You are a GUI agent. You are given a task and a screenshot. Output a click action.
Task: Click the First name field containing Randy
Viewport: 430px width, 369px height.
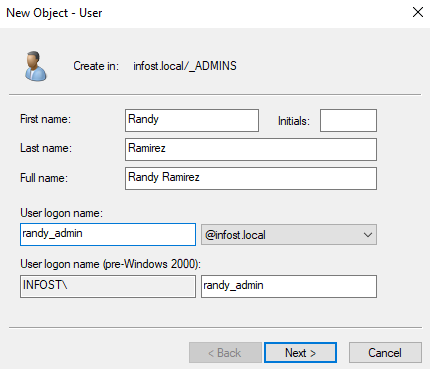[192, 120]
